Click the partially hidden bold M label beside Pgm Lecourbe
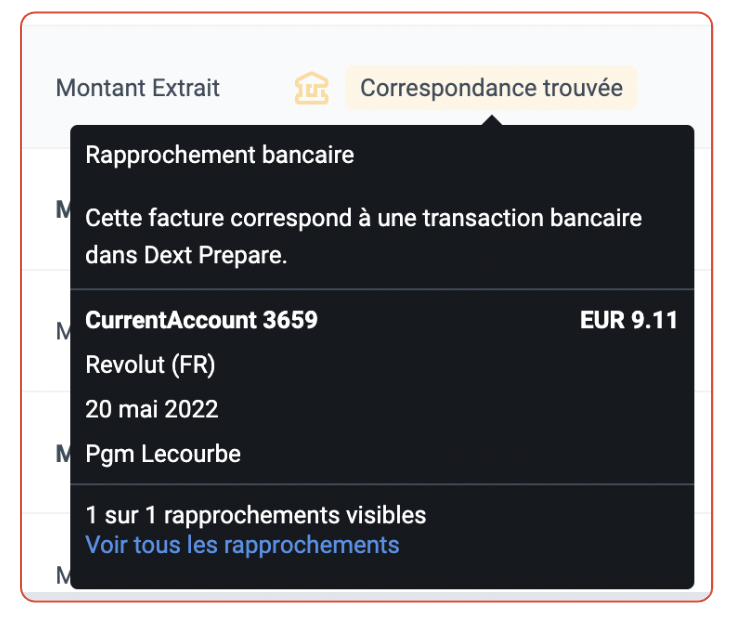The image size is (736, 626). point(63,454)
